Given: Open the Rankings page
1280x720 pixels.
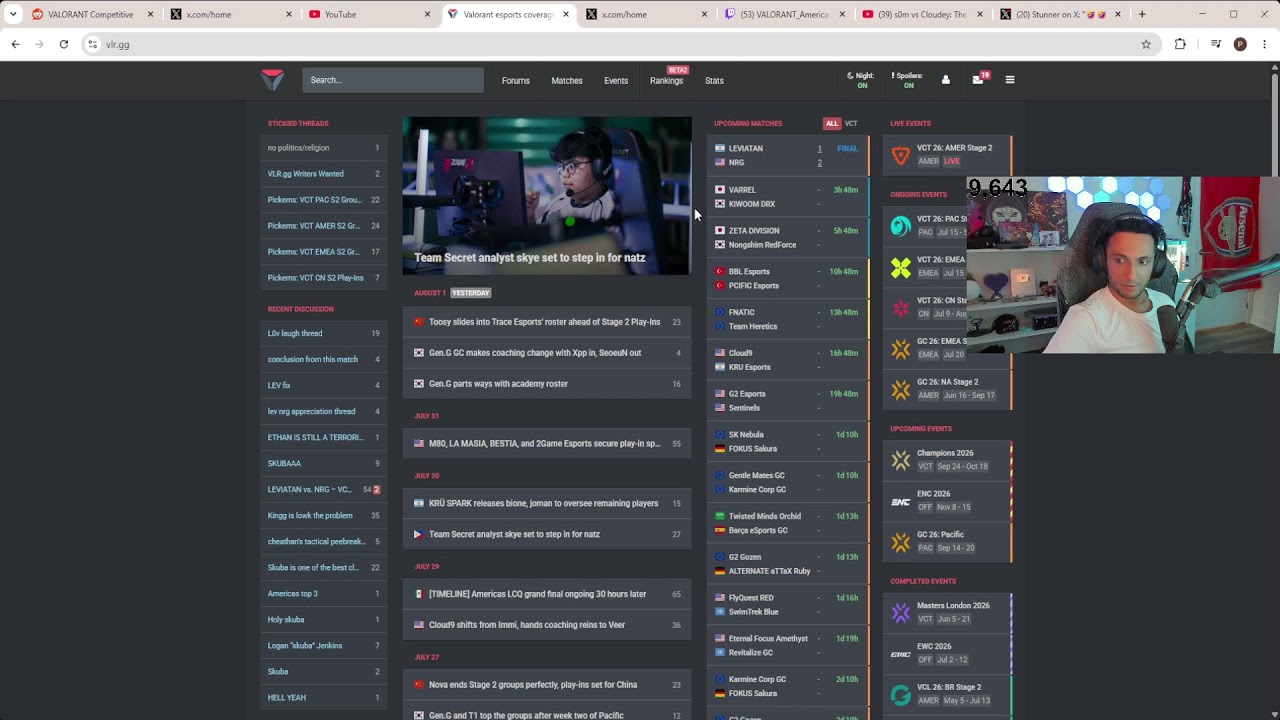Looking at the screenshot, I should click(x=667, y=81).
